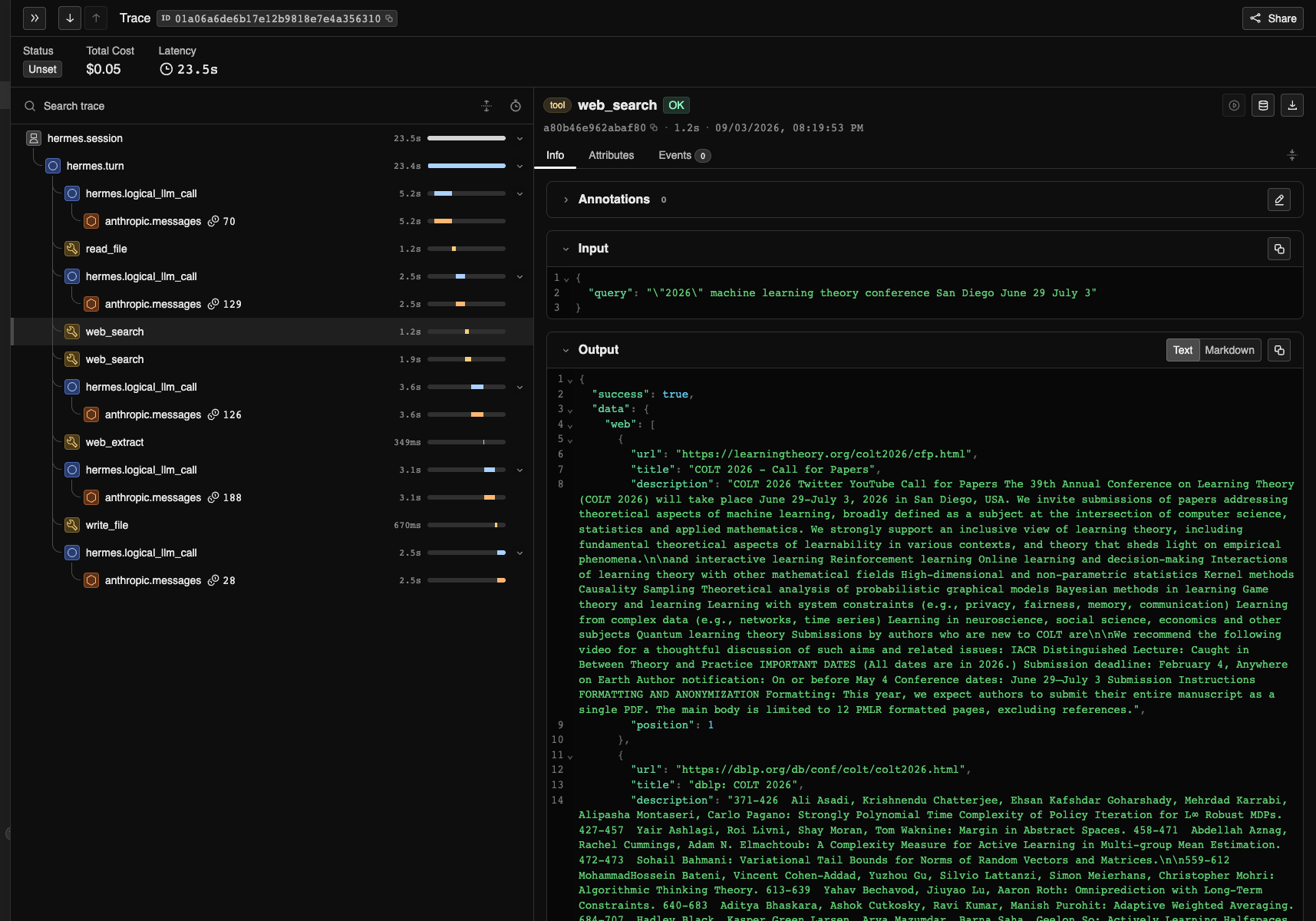
Task: Click the Share button
Action: [x=1273, y=18]
